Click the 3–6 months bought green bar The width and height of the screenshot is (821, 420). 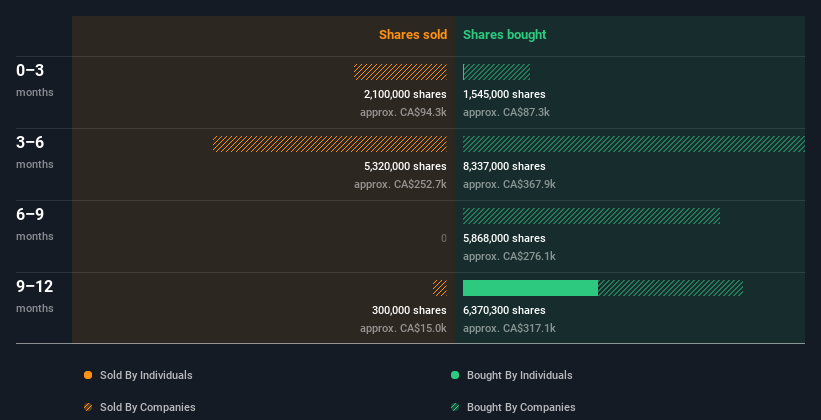click(634, 144)
